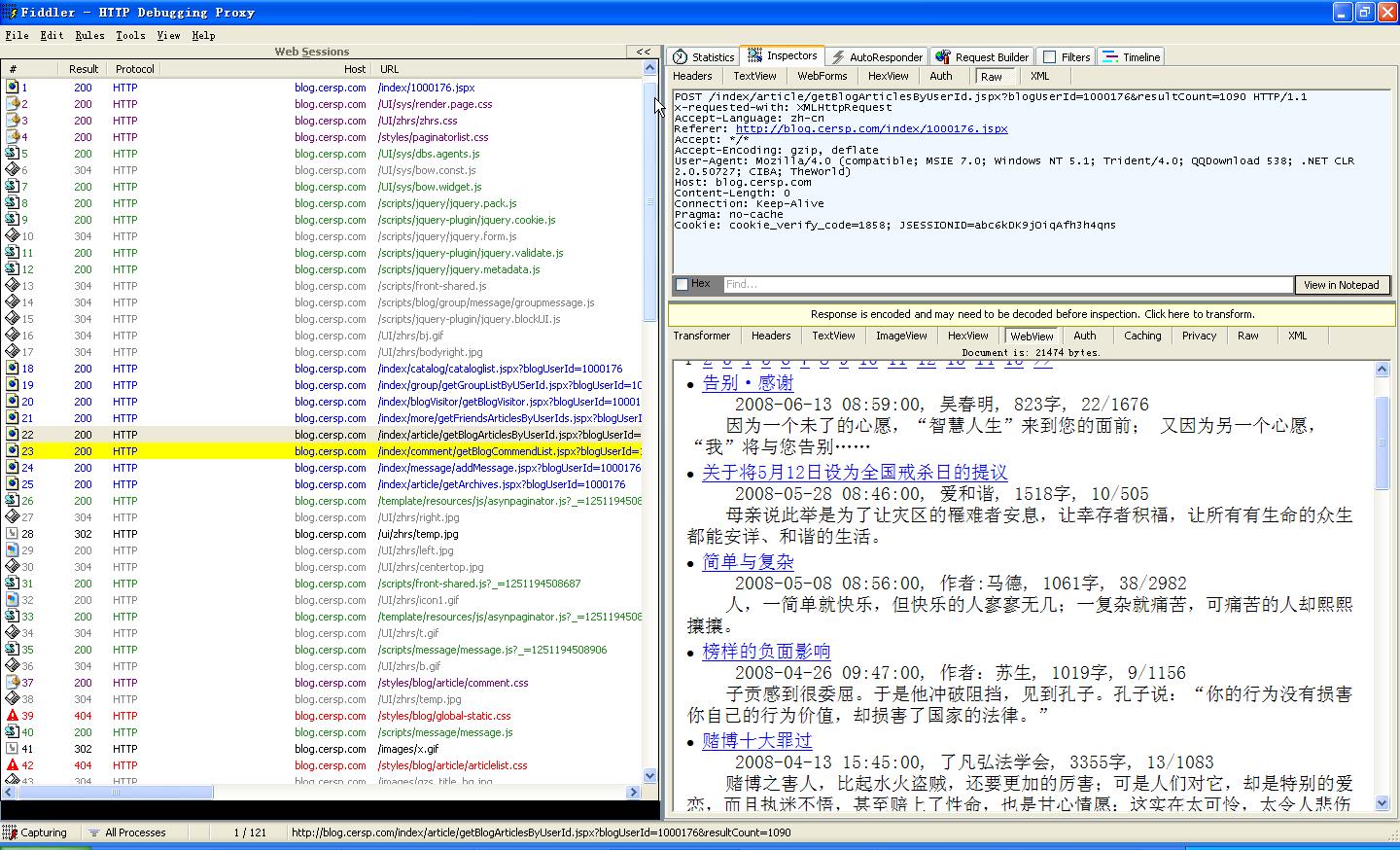Click the encoded response transform notice bar
Viewport: 1400px width, 850px height.
tap(1032, 314)
